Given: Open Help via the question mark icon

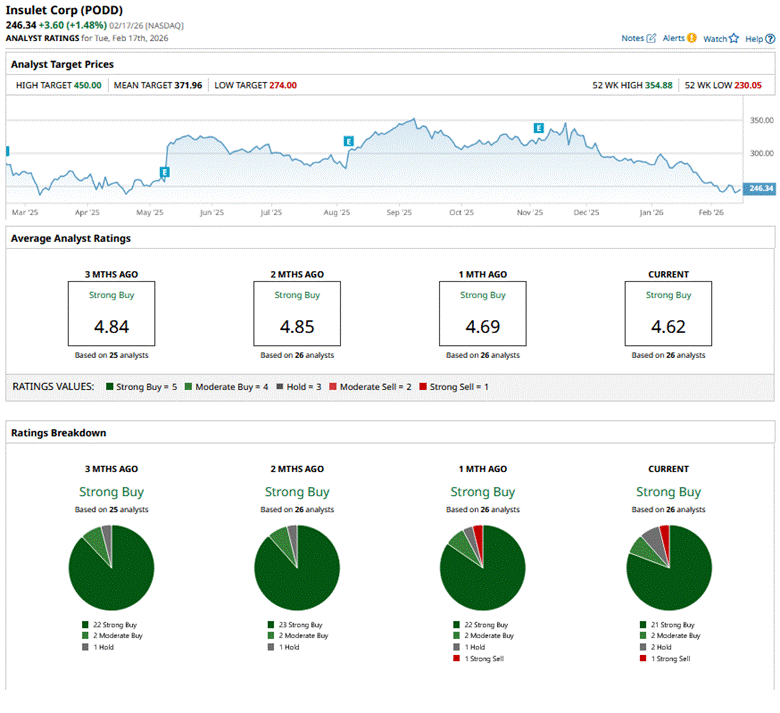Looking at the screenshot, I should pyautogui.click(x=770, y=38).
